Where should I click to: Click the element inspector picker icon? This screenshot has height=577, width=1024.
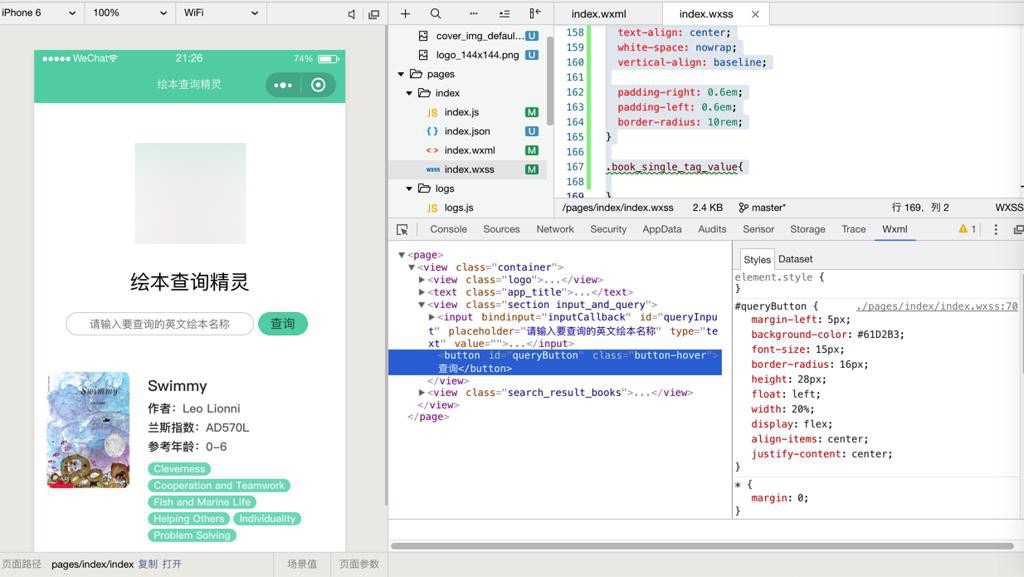[x=402, y=230]
